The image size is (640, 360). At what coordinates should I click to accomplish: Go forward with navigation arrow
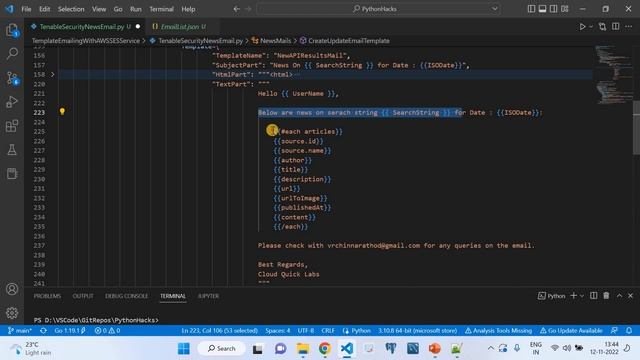[x=248, y=9]
